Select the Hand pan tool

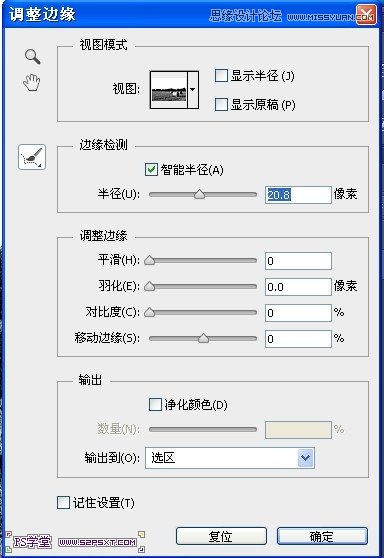pos(32,82)
